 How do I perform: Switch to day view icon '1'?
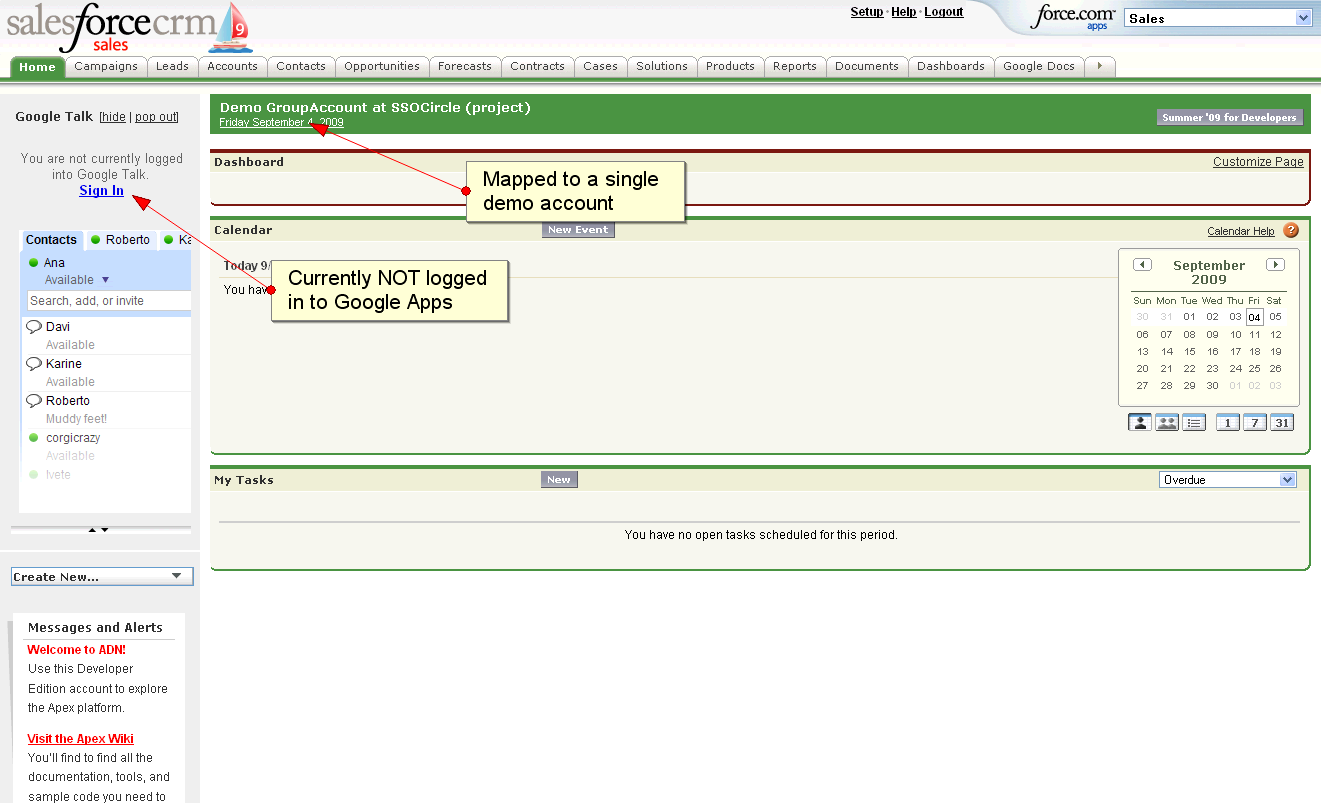click(x=1228, y=422)
